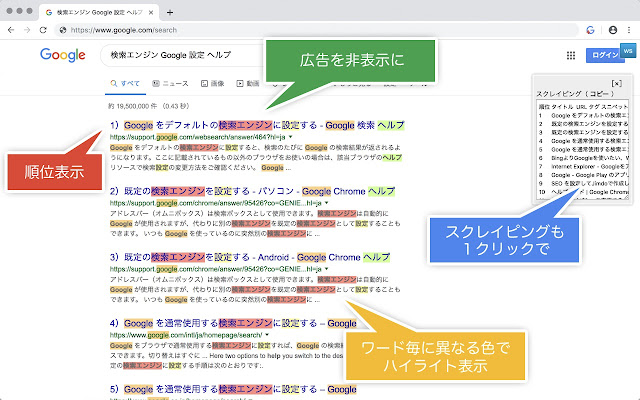Expand dropdown arrow beside intl/ja/homepage/search URL
Image resolution: width=640 pixels, height=400 pixels.
point(267,335)
